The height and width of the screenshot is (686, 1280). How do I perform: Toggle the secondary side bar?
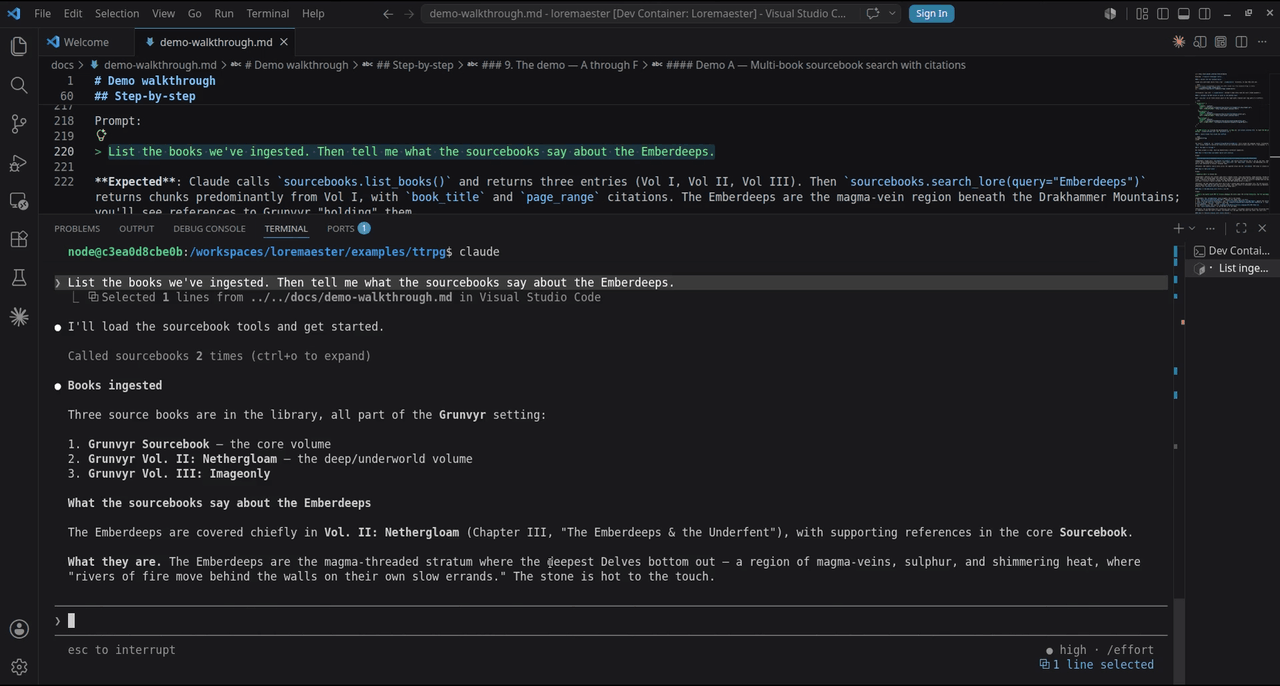1205,13
